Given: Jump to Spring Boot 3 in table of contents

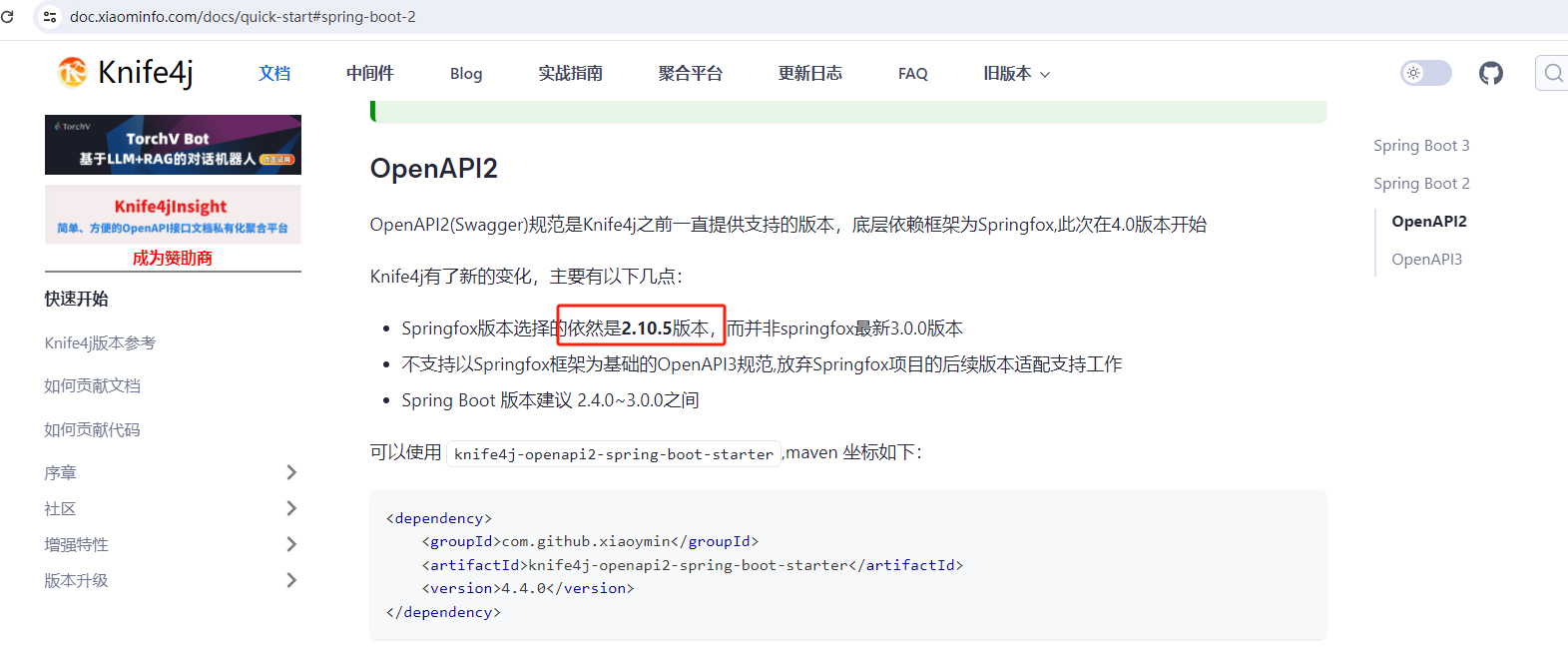Looking at the screenshot, I should click(1421, 145).
